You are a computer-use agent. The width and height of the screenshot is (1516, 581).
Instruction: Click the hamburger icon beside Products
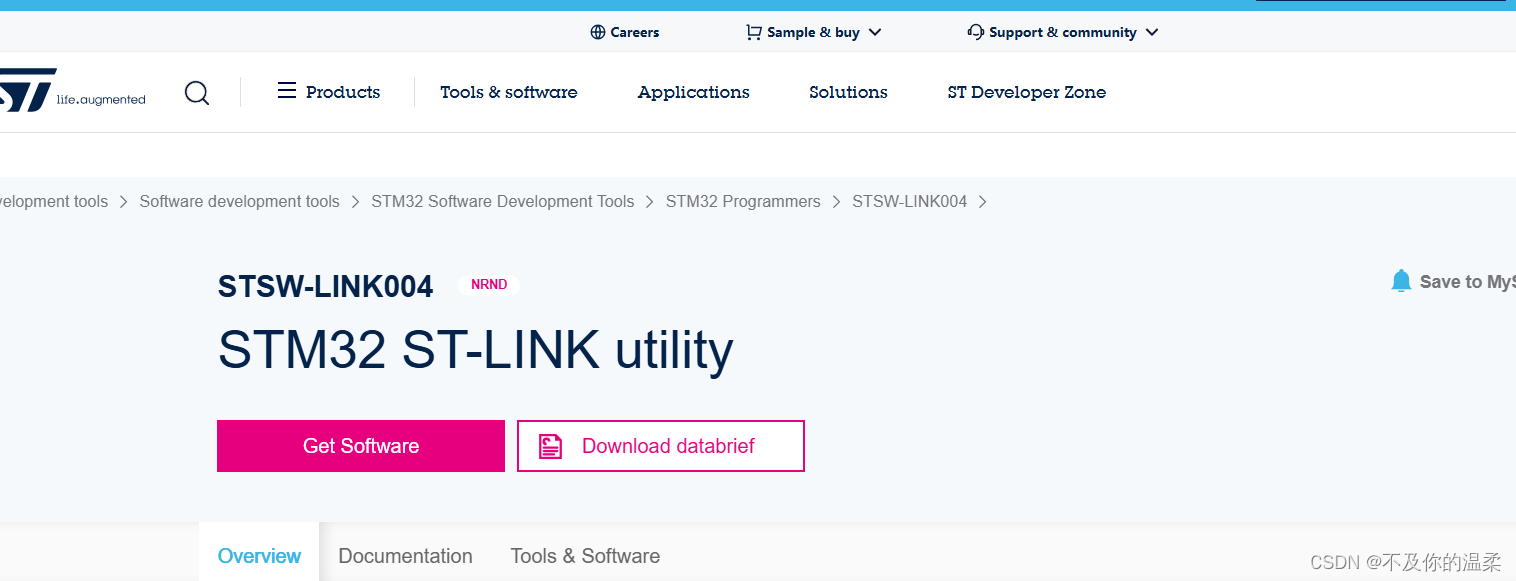[287, 91]
